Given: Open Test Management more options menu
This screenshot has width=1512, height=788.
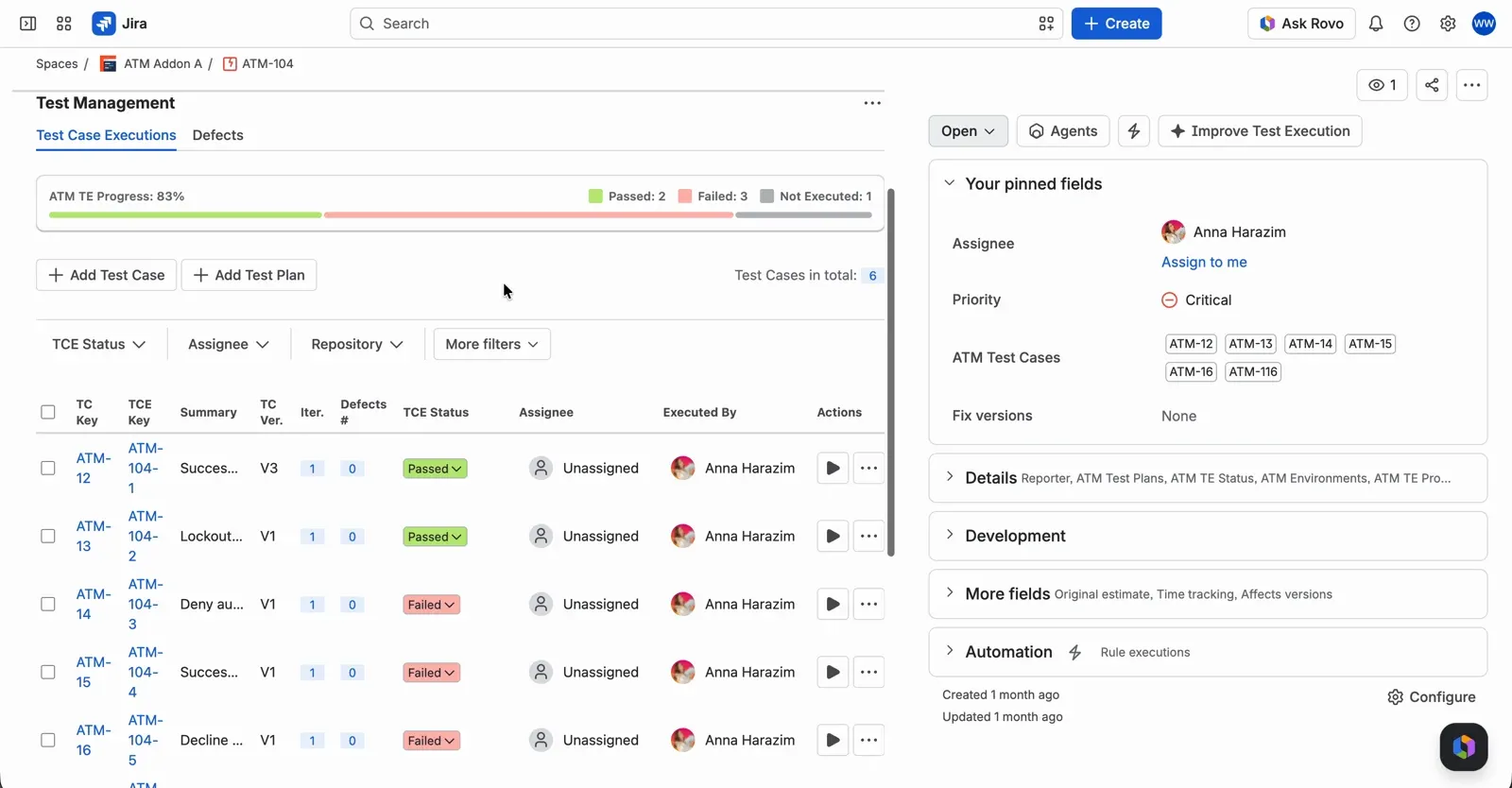Looking at the screenshot, I should (872, 103).
